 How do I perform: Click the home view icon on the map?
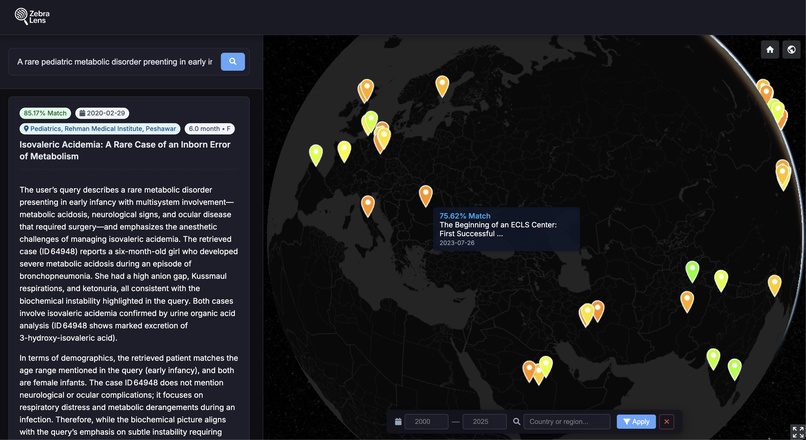click(770, 50)
